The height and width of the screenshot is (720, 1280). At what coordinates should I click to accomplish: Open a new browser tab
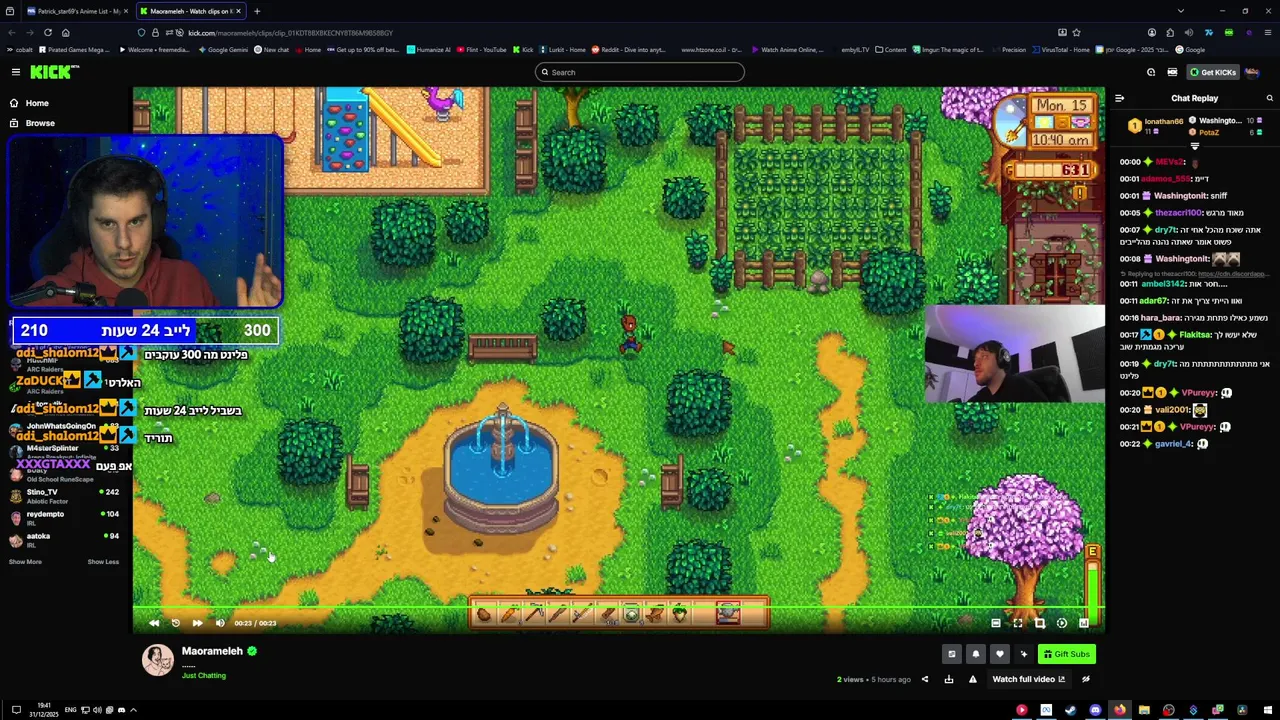pyautogui.click(x=257, y=11)
